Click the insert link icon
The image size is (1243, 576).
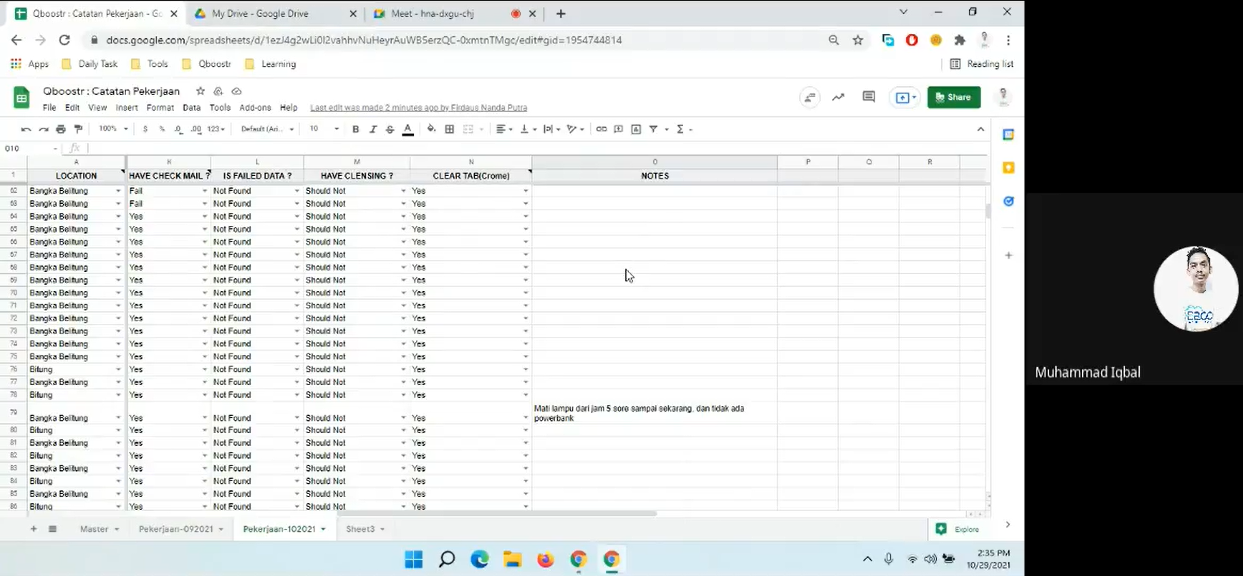[601, 129]
